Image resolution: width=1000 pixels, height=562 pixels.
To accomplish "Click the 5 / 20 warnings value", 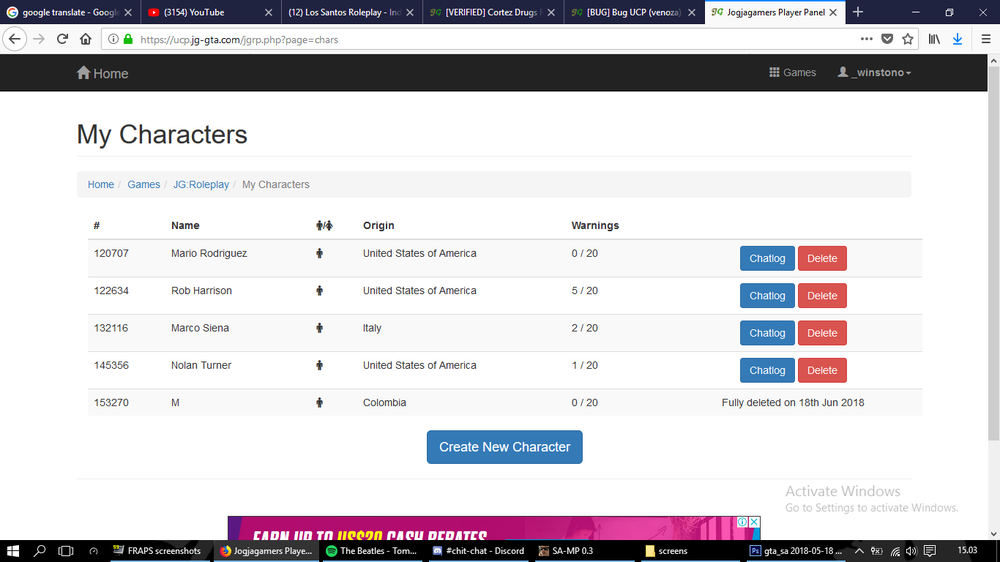I will click(x=585, y=291).
